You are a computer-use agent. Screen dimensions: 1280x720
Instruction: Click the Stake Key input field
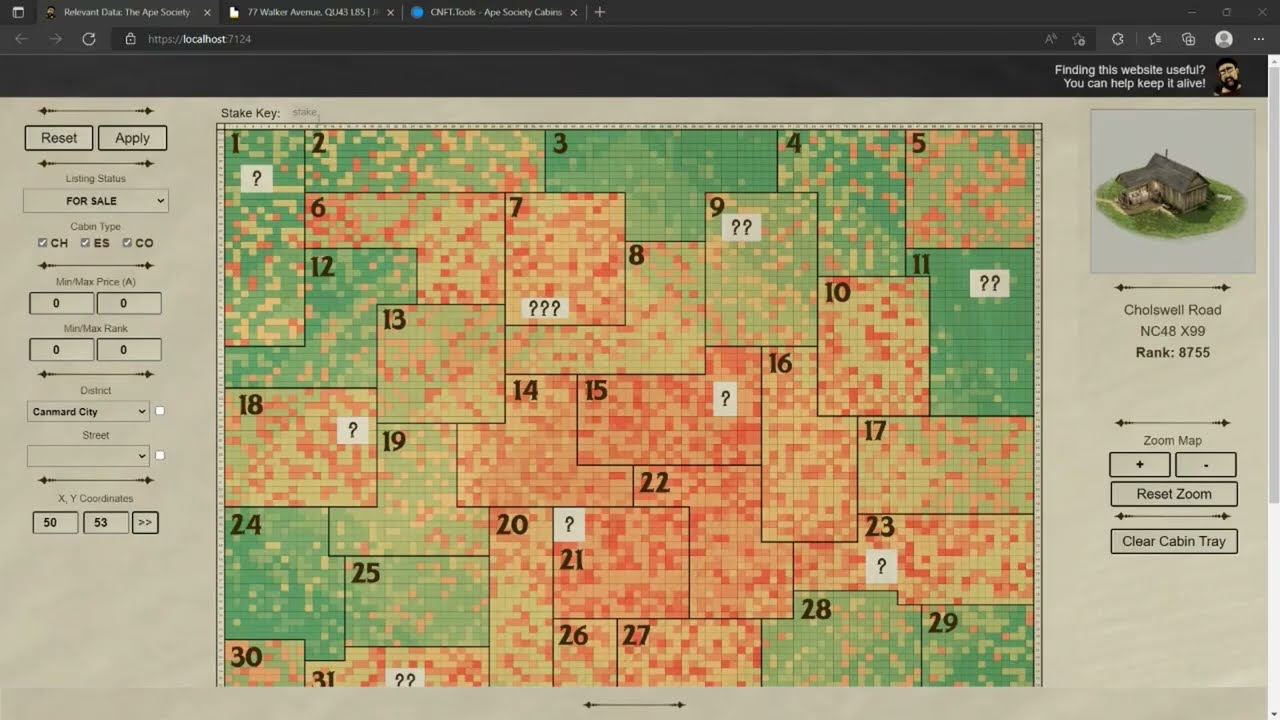pos(304,113)
